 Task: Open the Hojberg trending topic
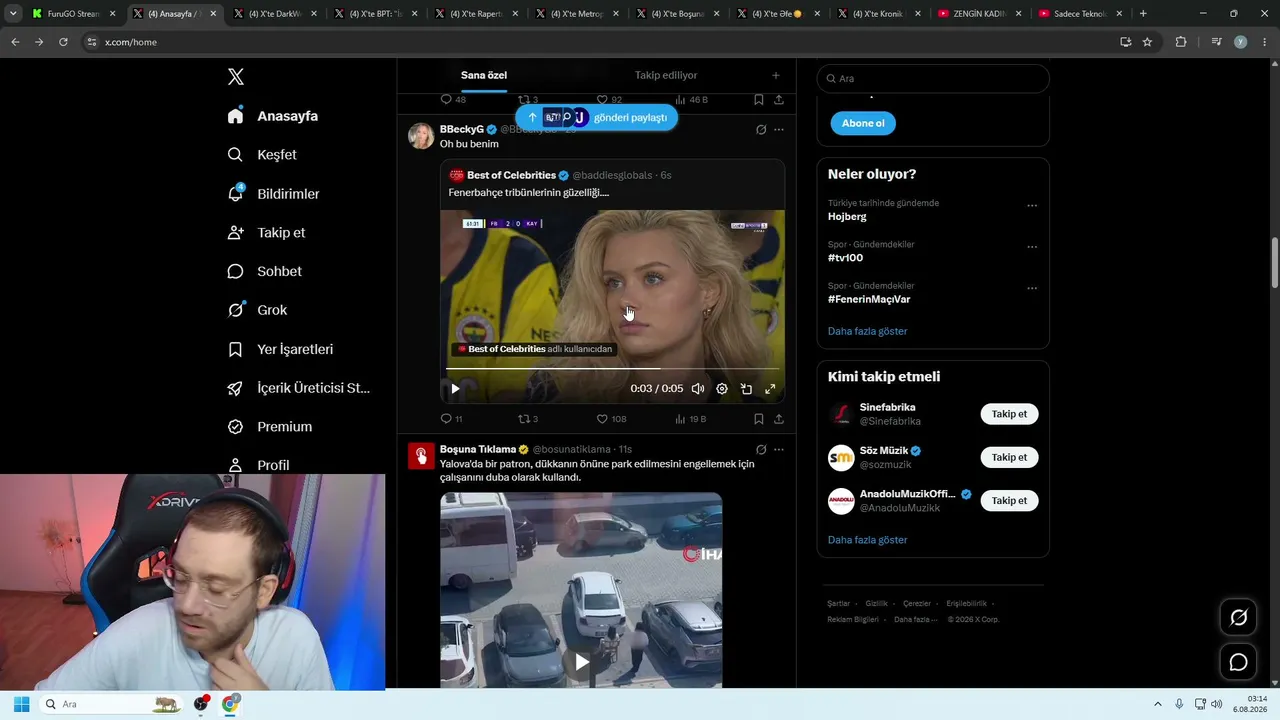tap(847, 216)
